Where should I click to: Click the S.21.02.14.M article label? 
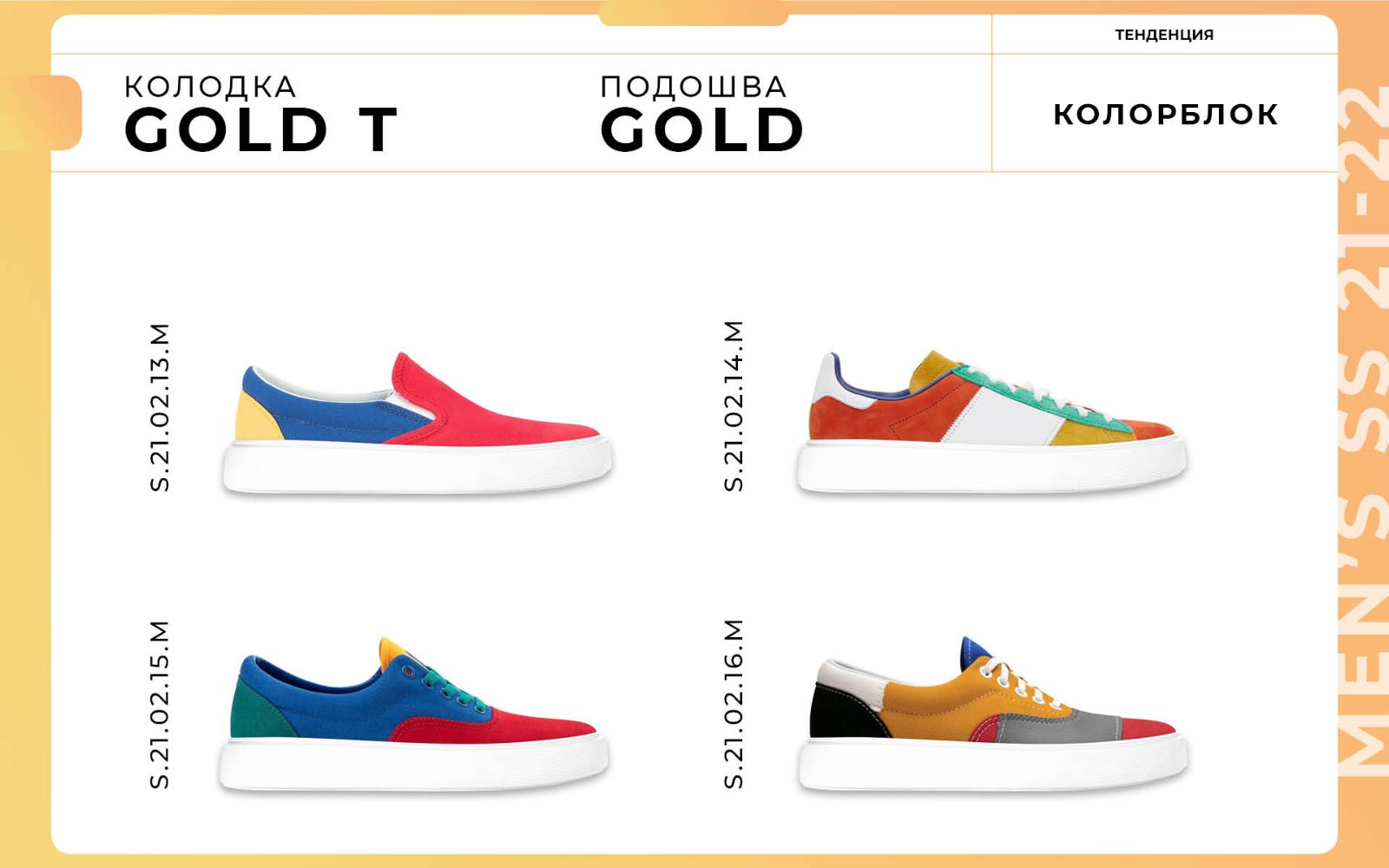coord(734,406)
